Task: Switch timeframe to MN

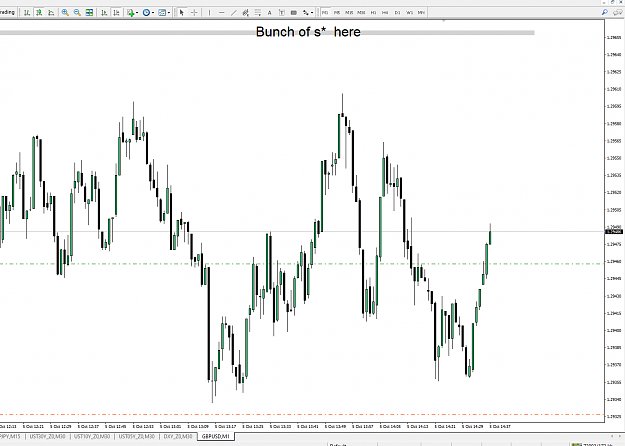Action: click(421, 13)
